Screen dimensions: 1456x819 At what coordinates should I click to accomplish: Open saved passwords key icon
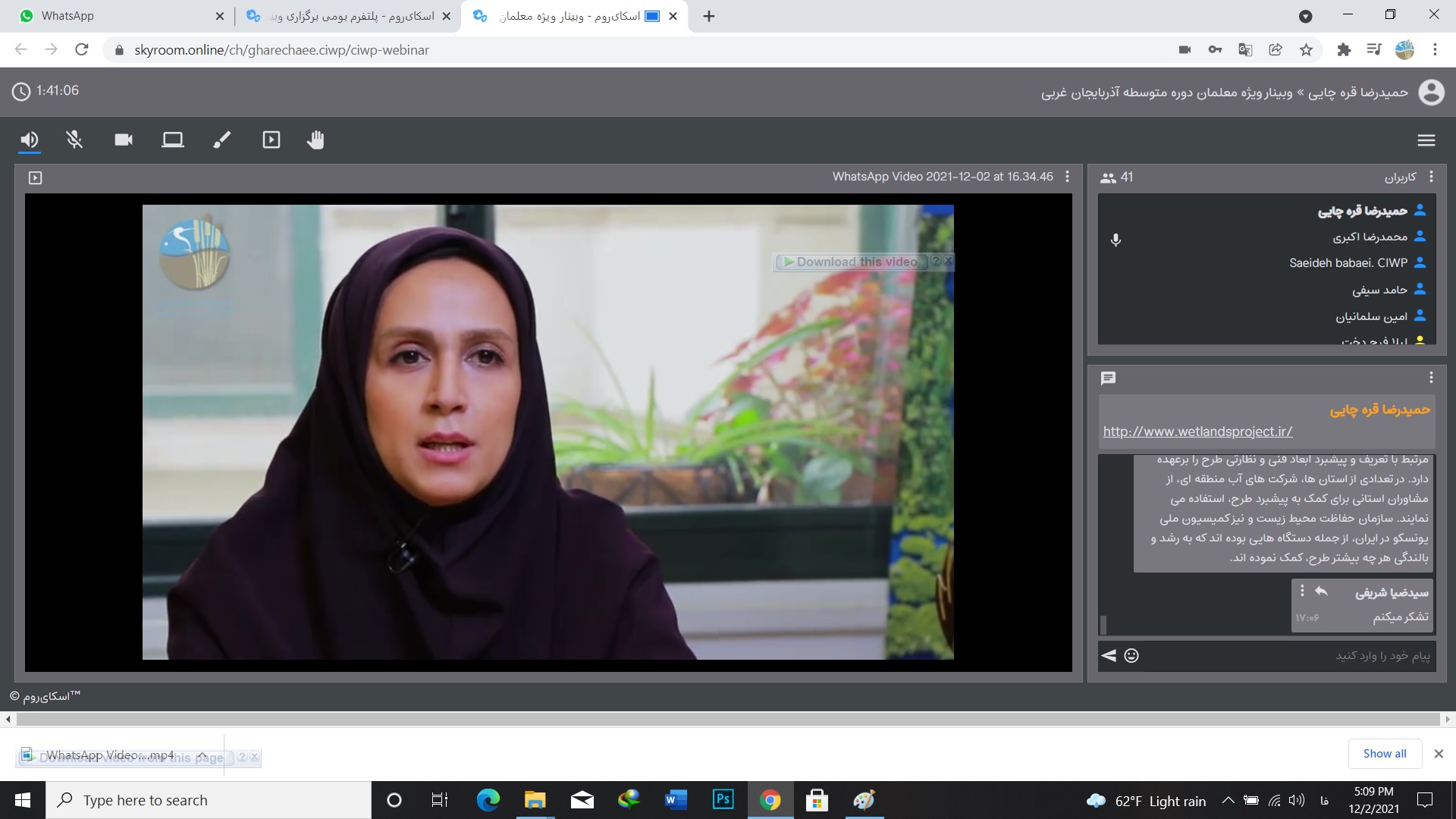click(1215, 50)
